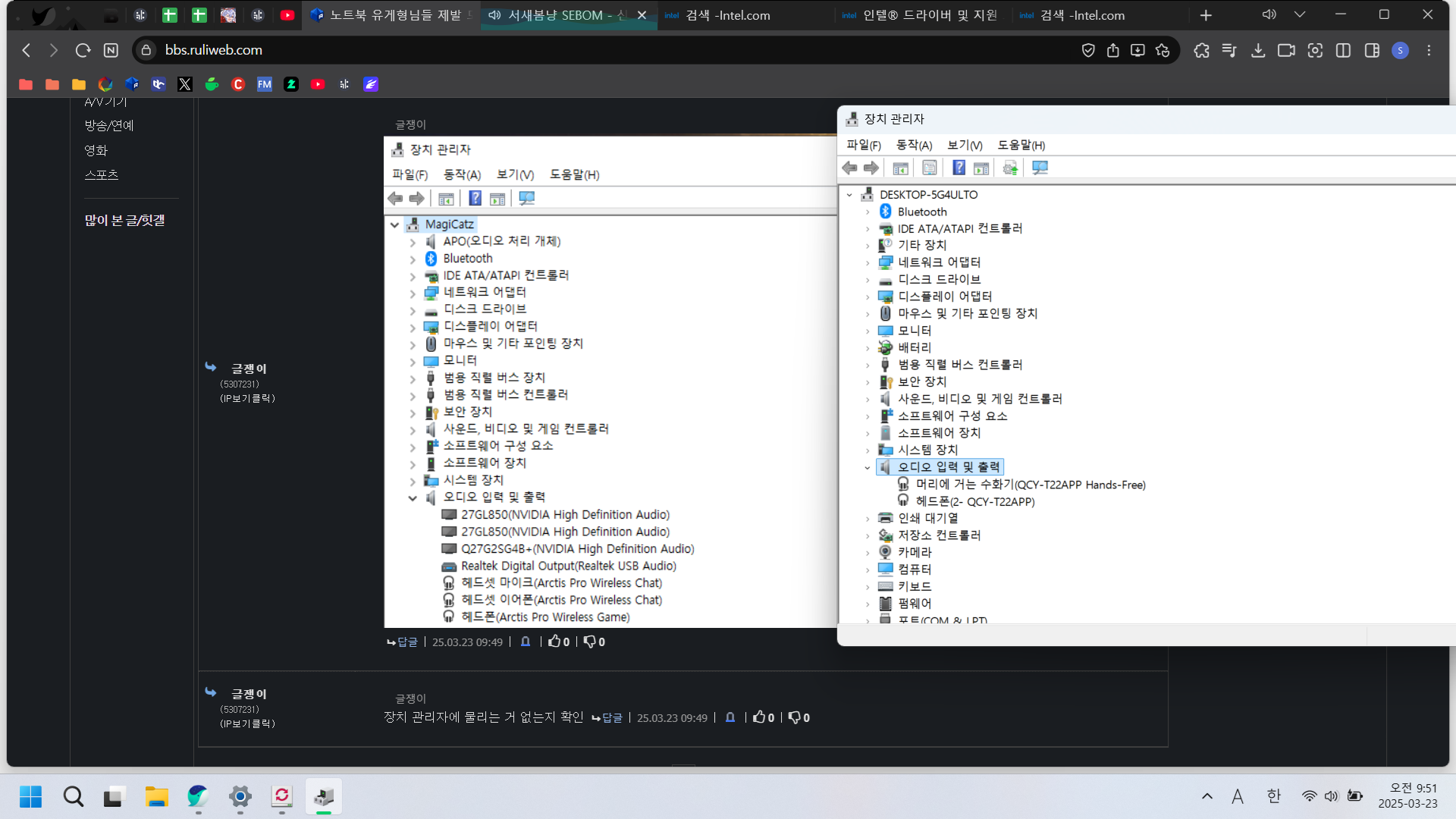1456x819 pixels.
Task: Click the thumbs-up on the 장치 관리자 text comment
Action: coord(759,717)
